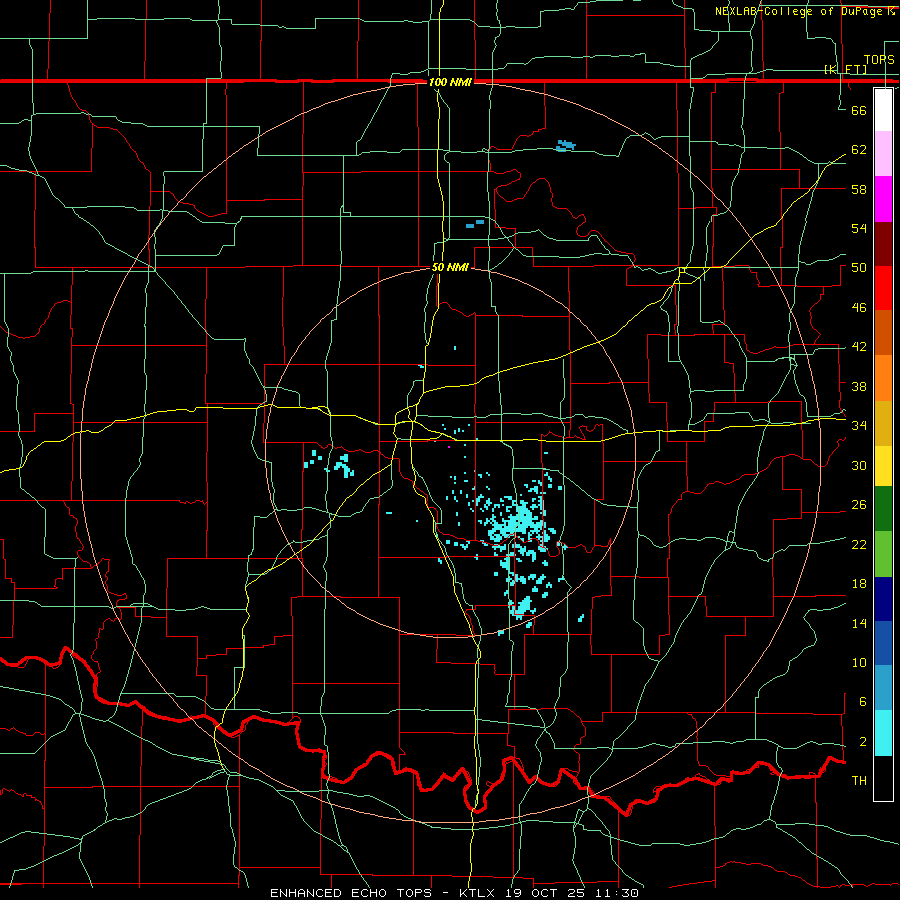
Task: Click the "50" legend value
Action: pyautogui.click(x=859, y=268)
